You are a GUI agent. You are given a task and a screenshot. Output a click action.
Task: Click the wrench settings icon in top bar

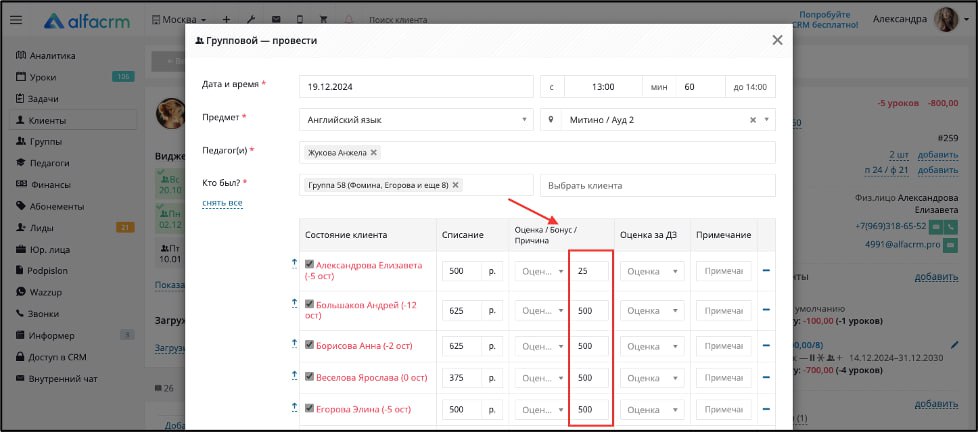point(251,19)
